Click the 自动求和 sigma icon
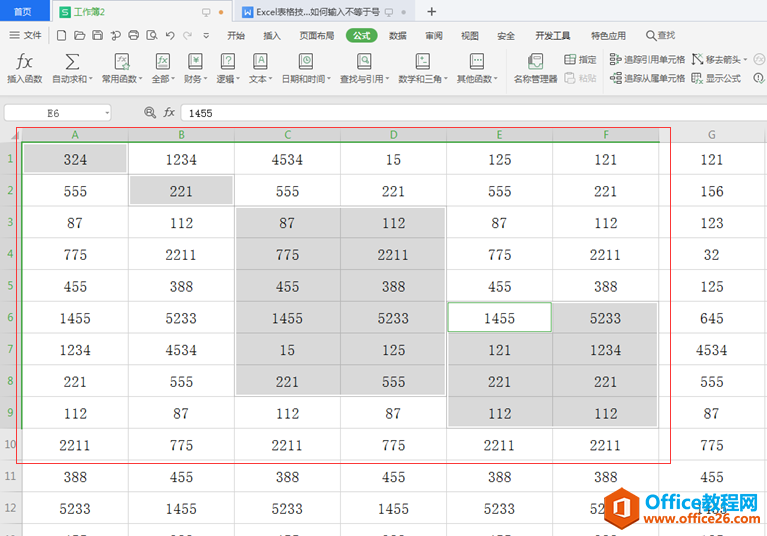Viewport: 767px width, 536px height. (72, 62)
